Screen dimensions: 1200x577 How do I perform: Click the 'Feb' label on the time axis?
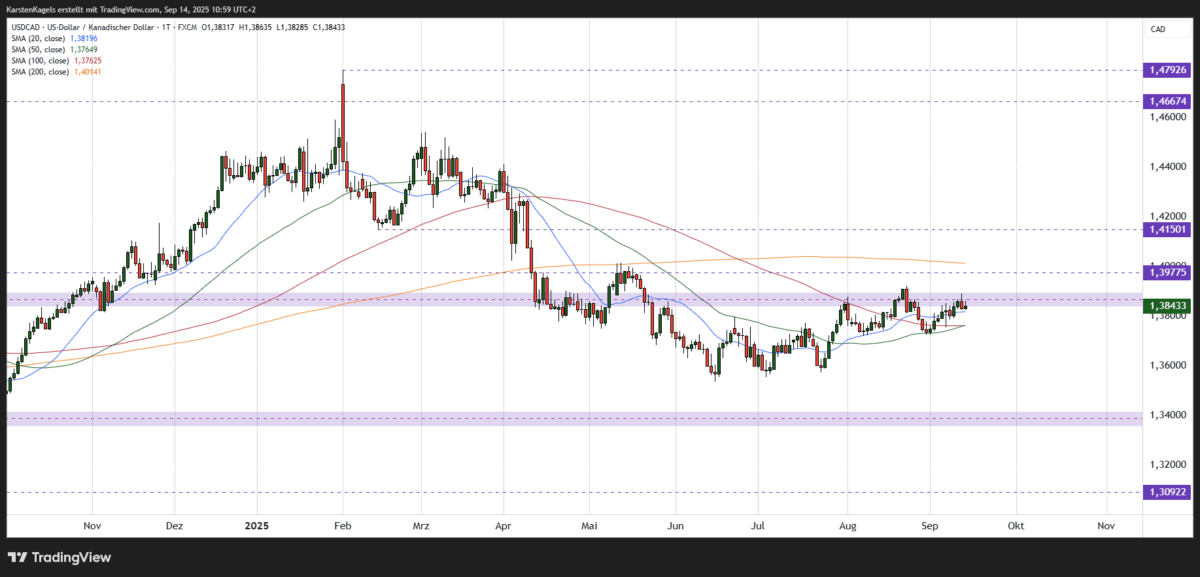pos(343,525)
